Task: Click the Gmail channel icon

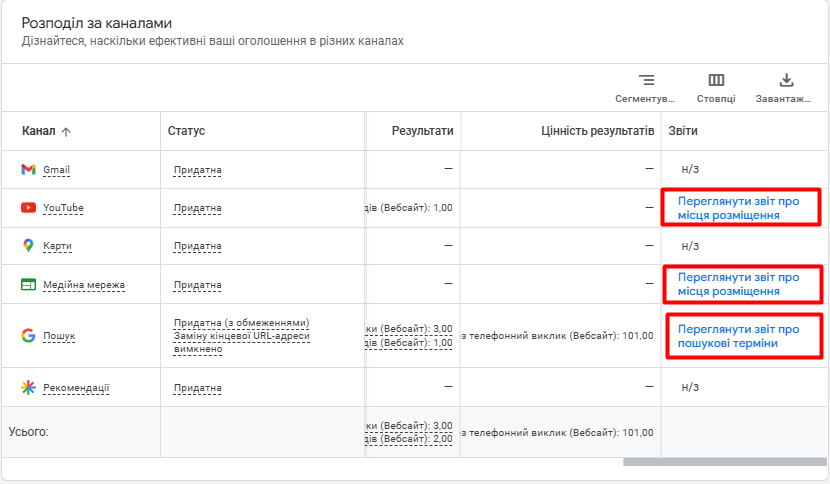Action: click(x=28, y=169)
